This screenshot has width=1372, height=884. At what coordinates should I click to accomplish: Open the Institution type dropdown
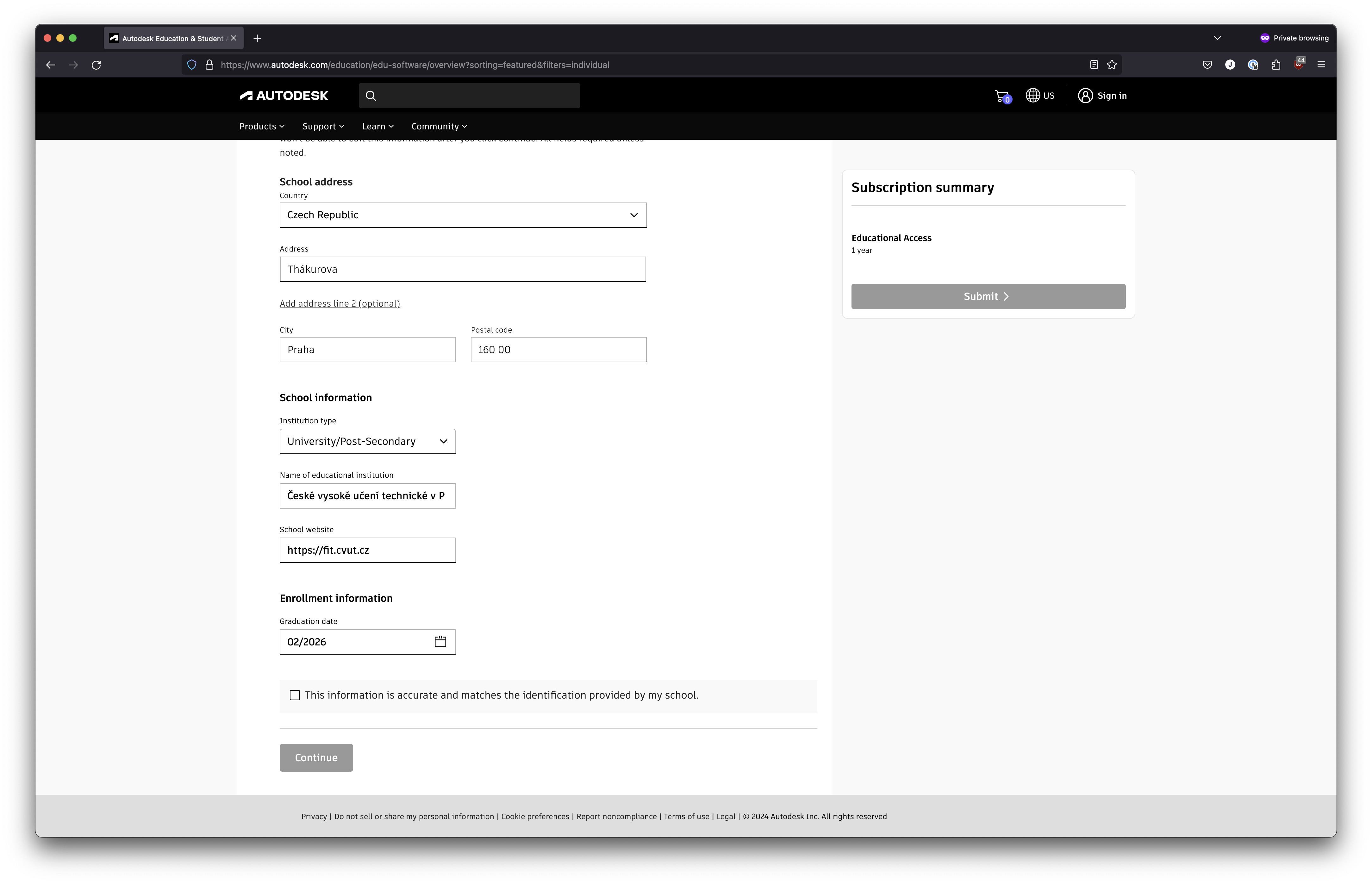367,441
